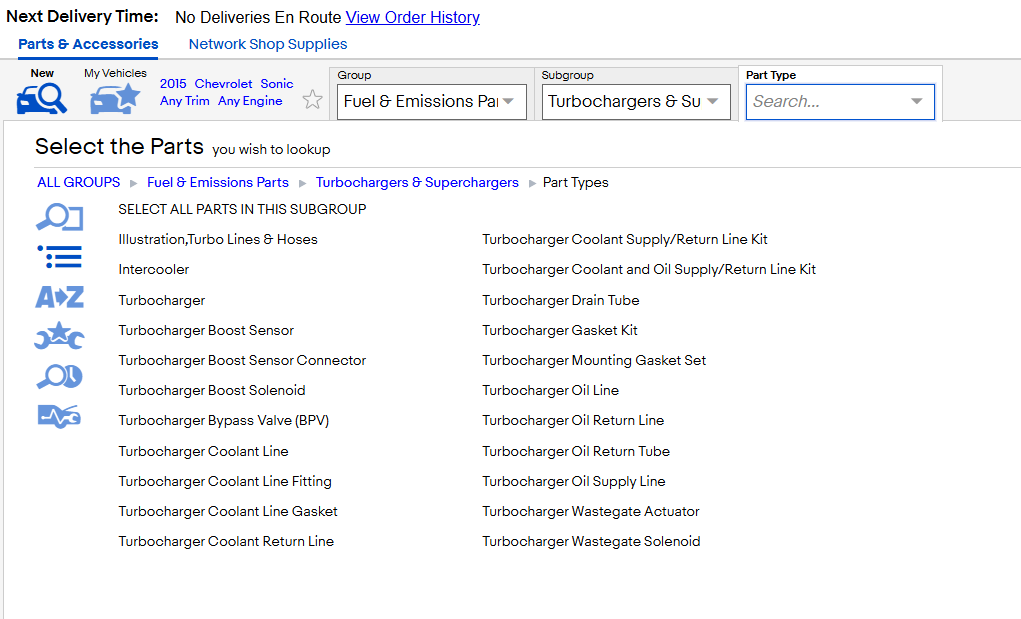
Task: Open the diagnostic waveform car icon
Action: tap(59, 417)
